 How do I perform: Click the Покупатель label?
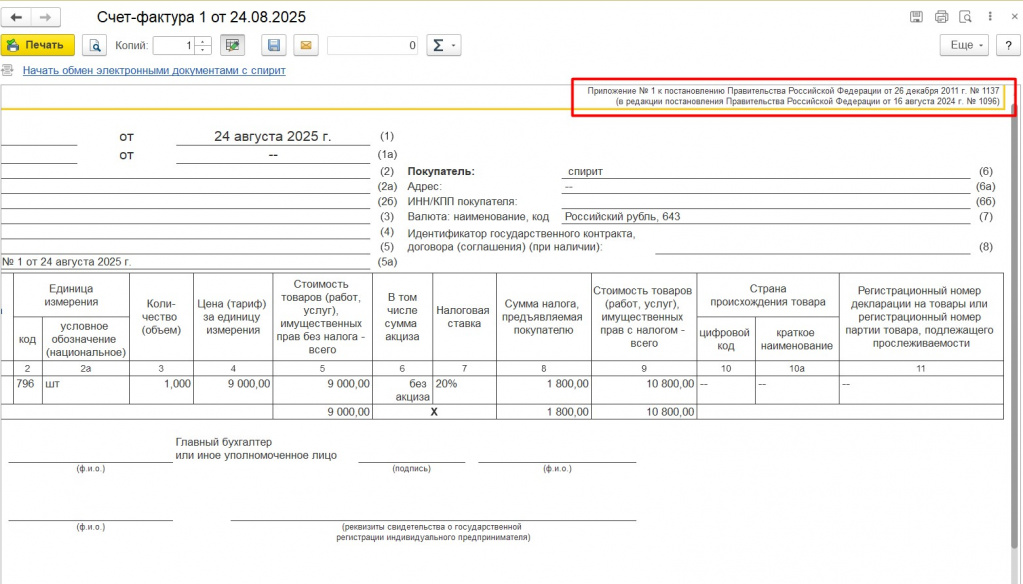[x=441, y=172]
